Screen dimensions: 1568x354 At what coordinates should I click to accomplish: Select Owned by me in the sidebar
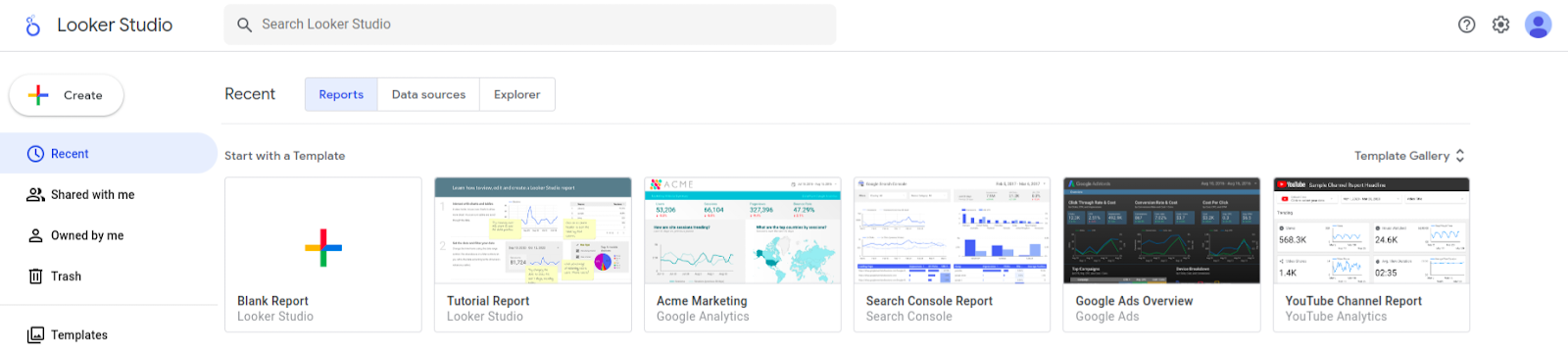(109, 235)
